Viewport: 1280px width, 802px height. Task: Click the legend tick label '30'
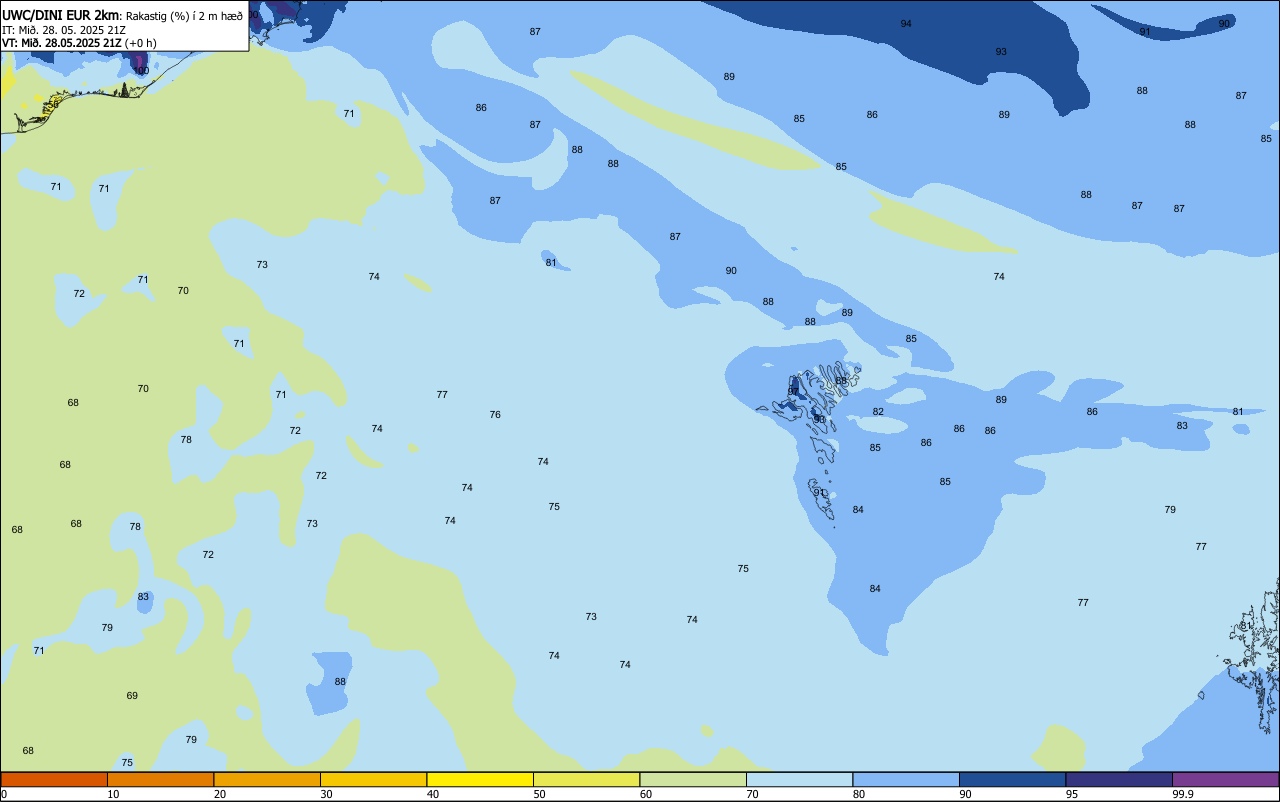326,794
